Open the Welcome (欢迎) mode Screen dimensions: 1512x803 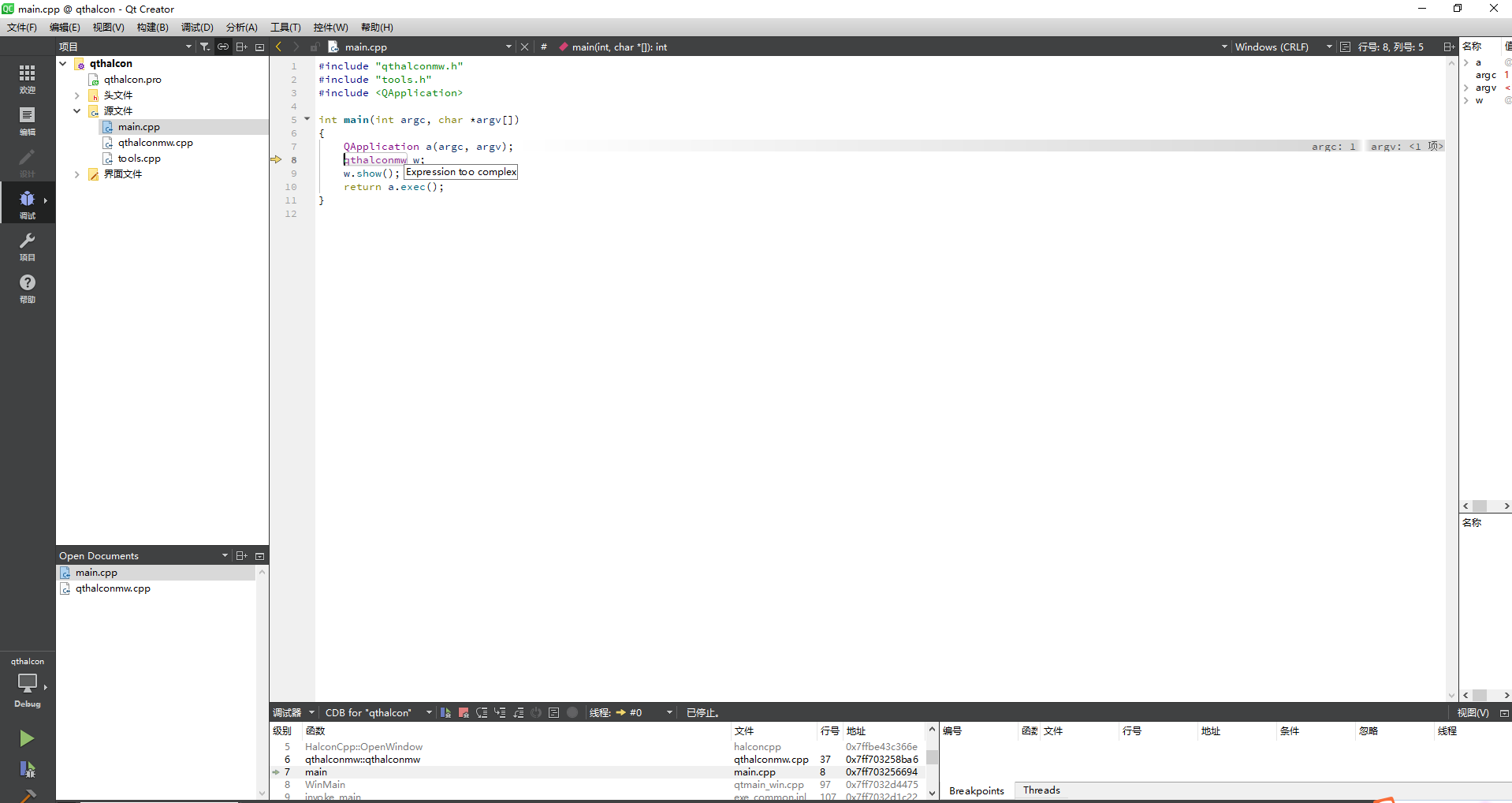pos(28,79)
